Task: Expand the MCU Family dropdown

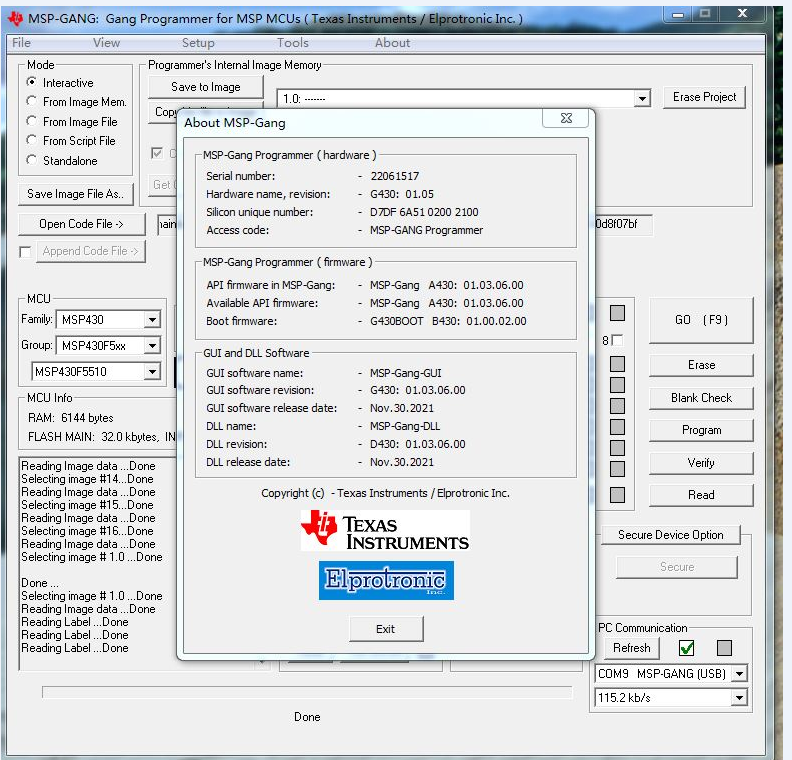Action: coord(152,320)
